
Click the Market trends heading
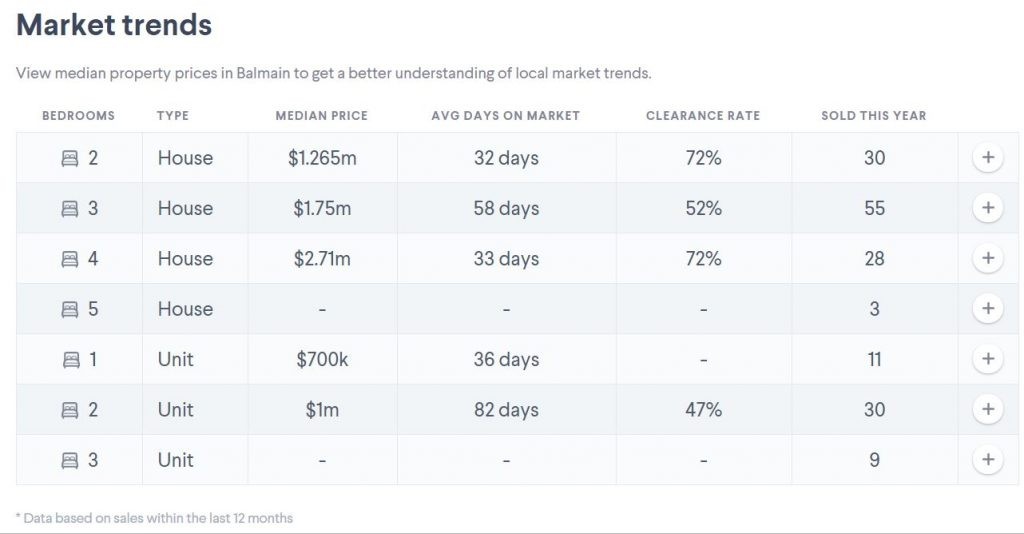tap(114, 25)
